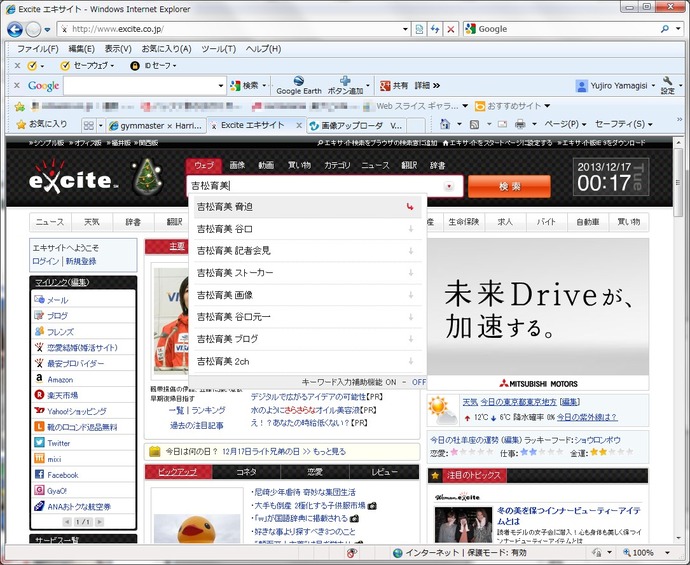Open Google toolbar settings wrench
Viewport: 690px width, 565px height.
point(668,81)
